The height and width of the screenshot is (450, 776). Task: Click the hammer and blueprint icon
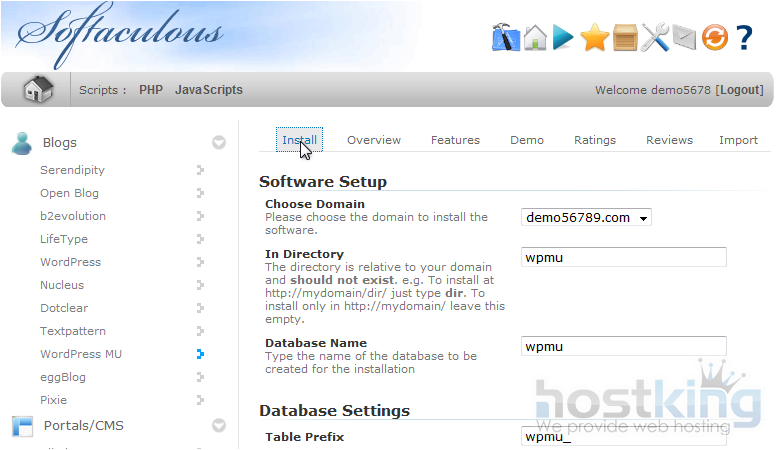[x=506, y=38]
